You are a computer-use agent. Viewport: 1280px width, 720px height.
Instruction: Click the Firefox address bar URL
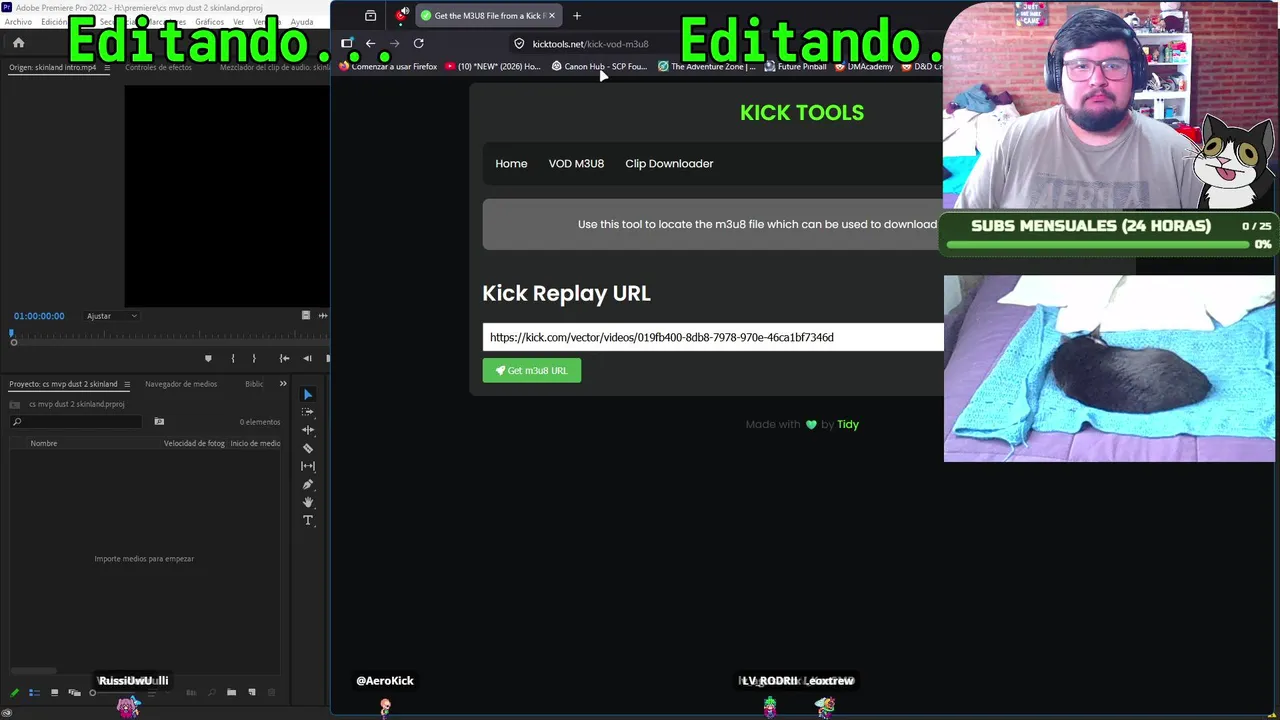(x=590, y=44)
